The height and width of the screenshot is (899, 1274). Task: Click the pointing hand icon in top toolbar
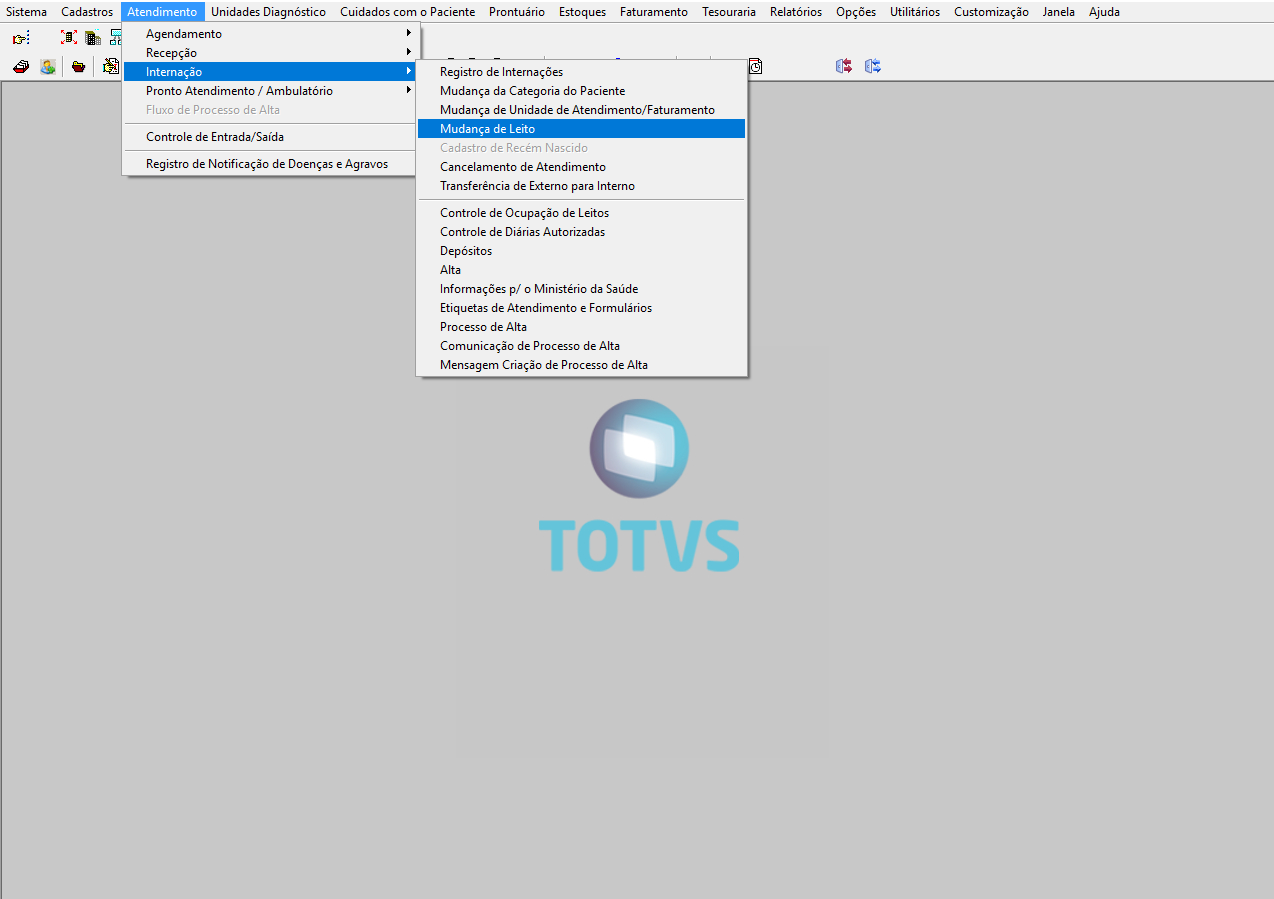21,38
